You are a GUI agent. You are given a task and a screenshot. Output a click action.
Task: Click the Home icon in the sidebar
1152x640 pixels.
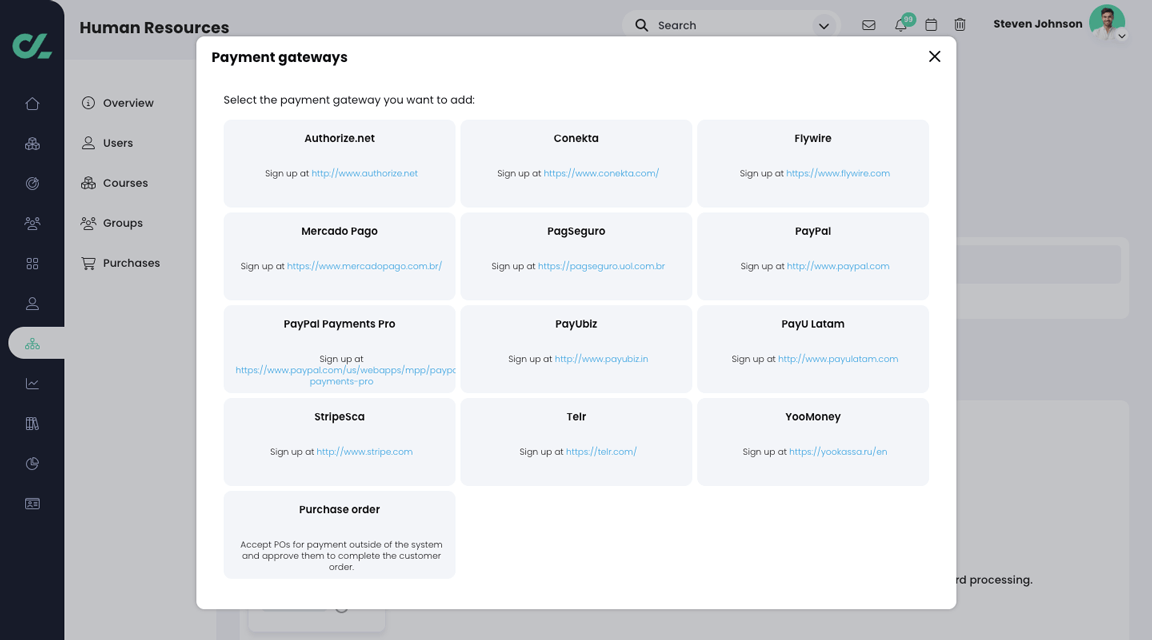point(32,103)
